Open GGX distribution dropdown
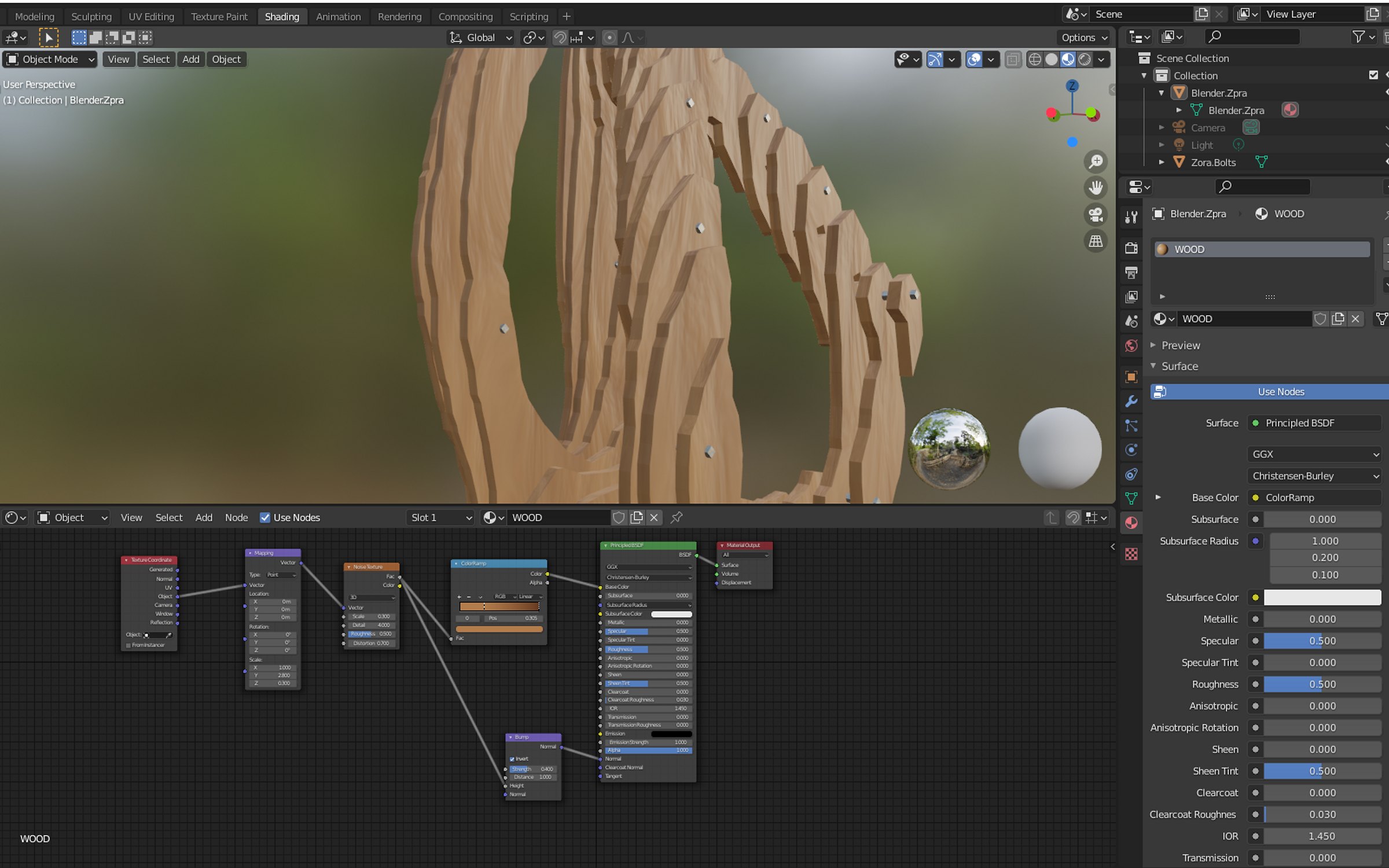1389x868 pixels. [1314, 454]
